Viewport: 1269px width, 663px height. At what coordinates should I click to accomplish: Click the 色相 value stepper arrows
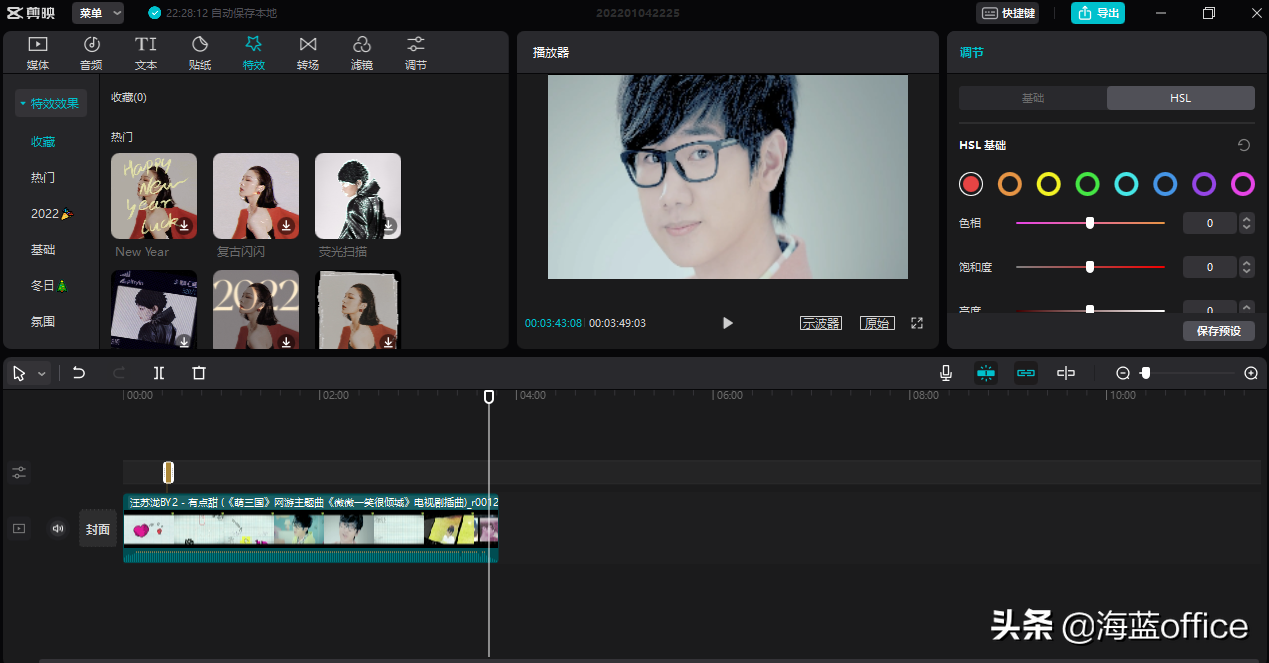click(1246, 223)
